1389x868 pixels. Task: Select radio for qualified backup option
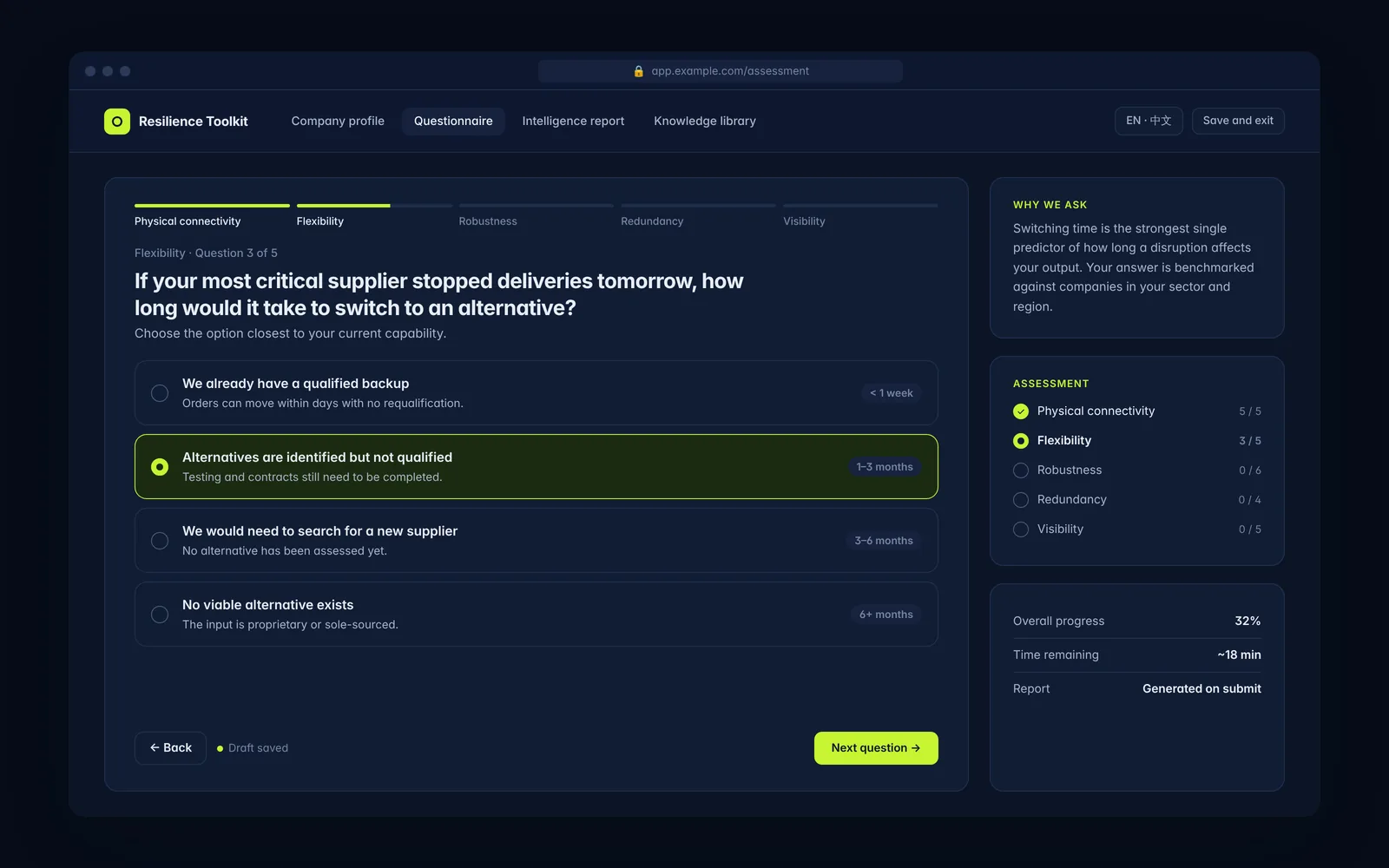click(x=160, y=393)
